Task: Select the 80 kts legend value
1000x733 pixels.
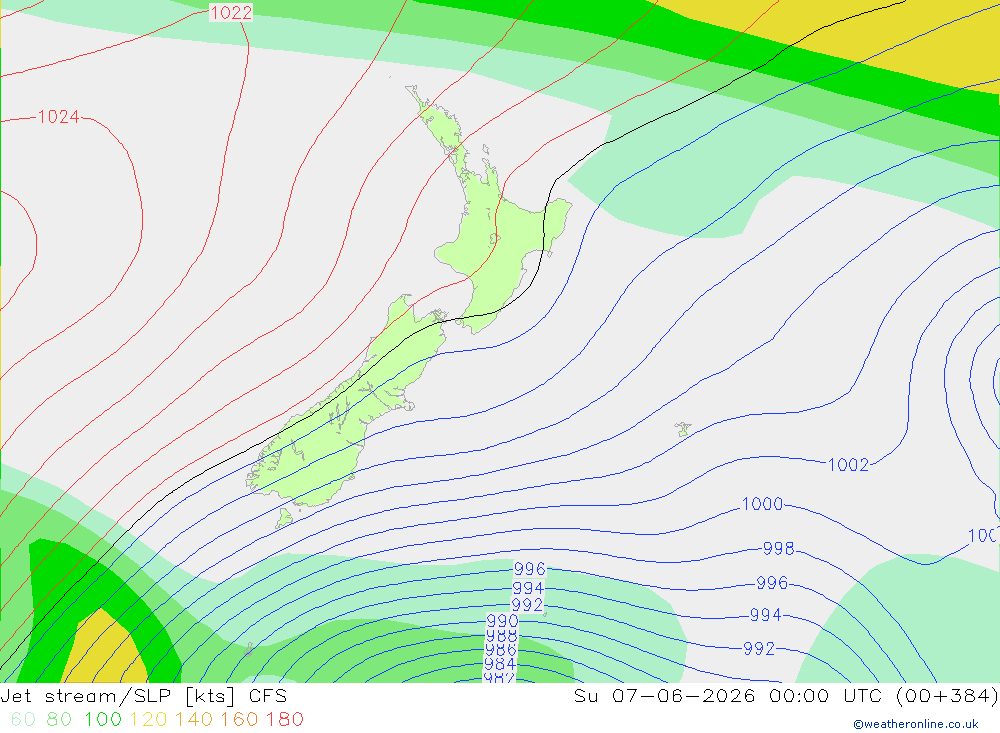Action: pos(59,720)
